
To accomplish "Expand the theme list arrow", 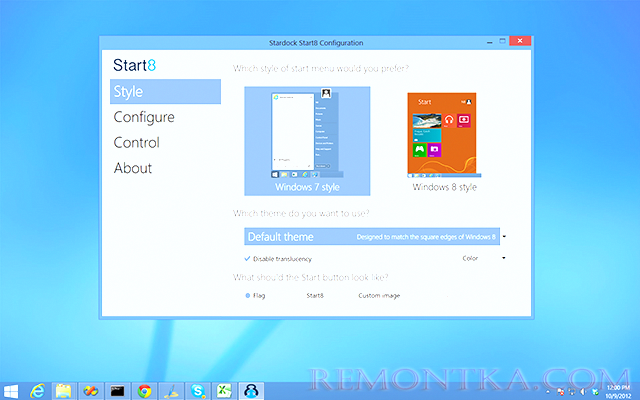I will (504, 237).
